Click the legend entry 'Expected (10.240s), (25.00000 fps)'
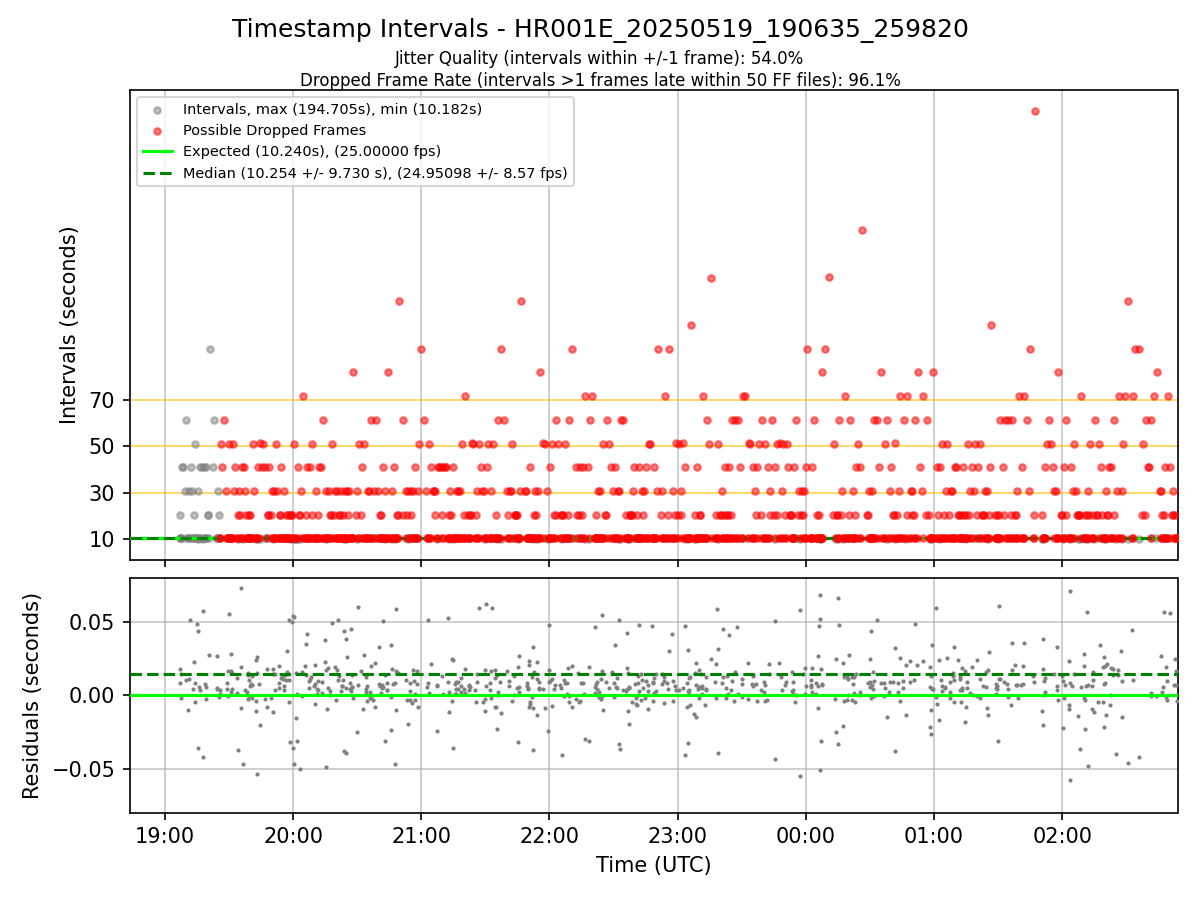Image resolution: width=1200 pixels, height=900 pixels. 312,151
